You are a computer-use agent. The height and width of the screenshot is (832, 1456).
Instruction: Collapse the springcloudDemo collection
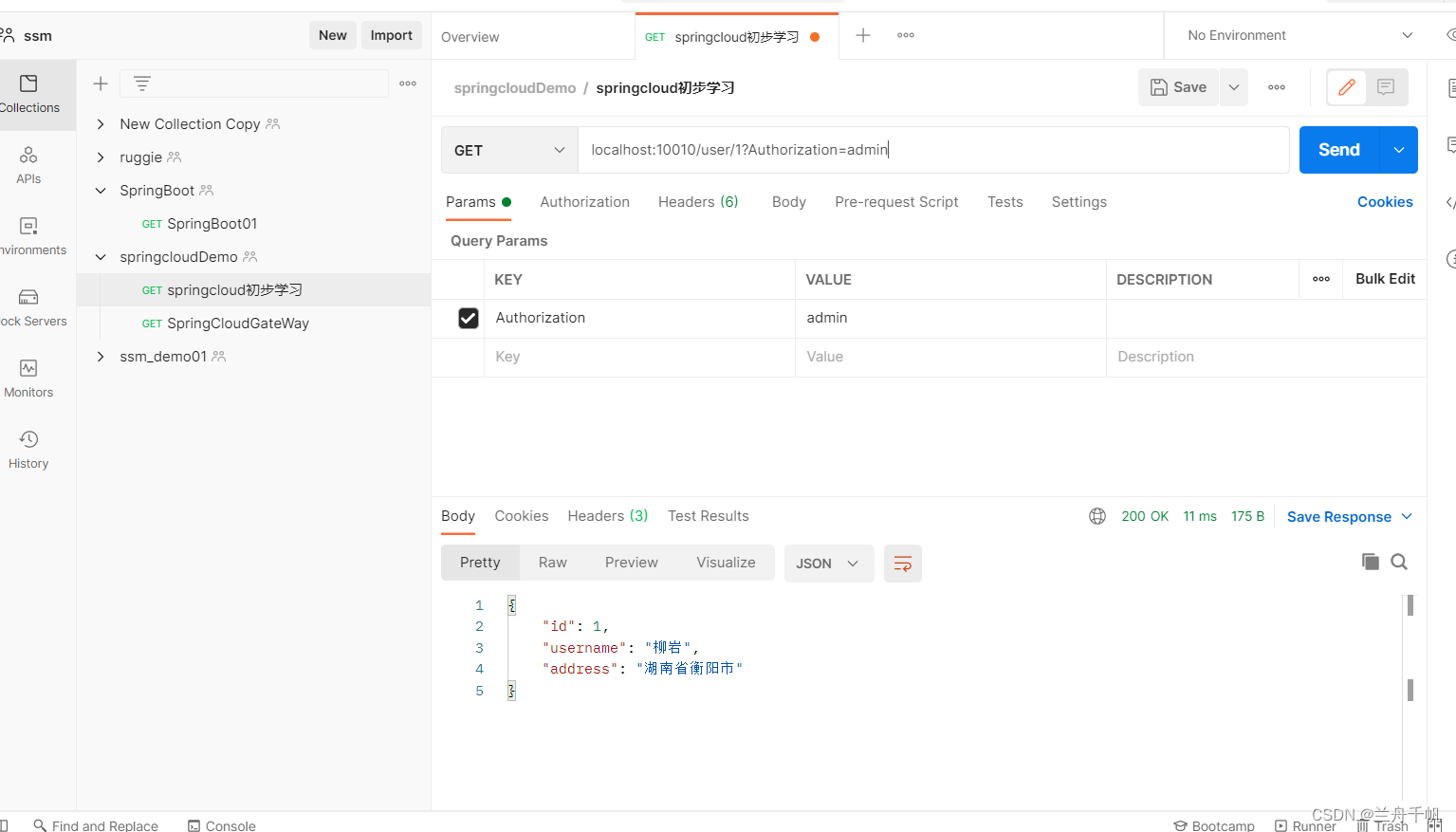tap(101, 257)
